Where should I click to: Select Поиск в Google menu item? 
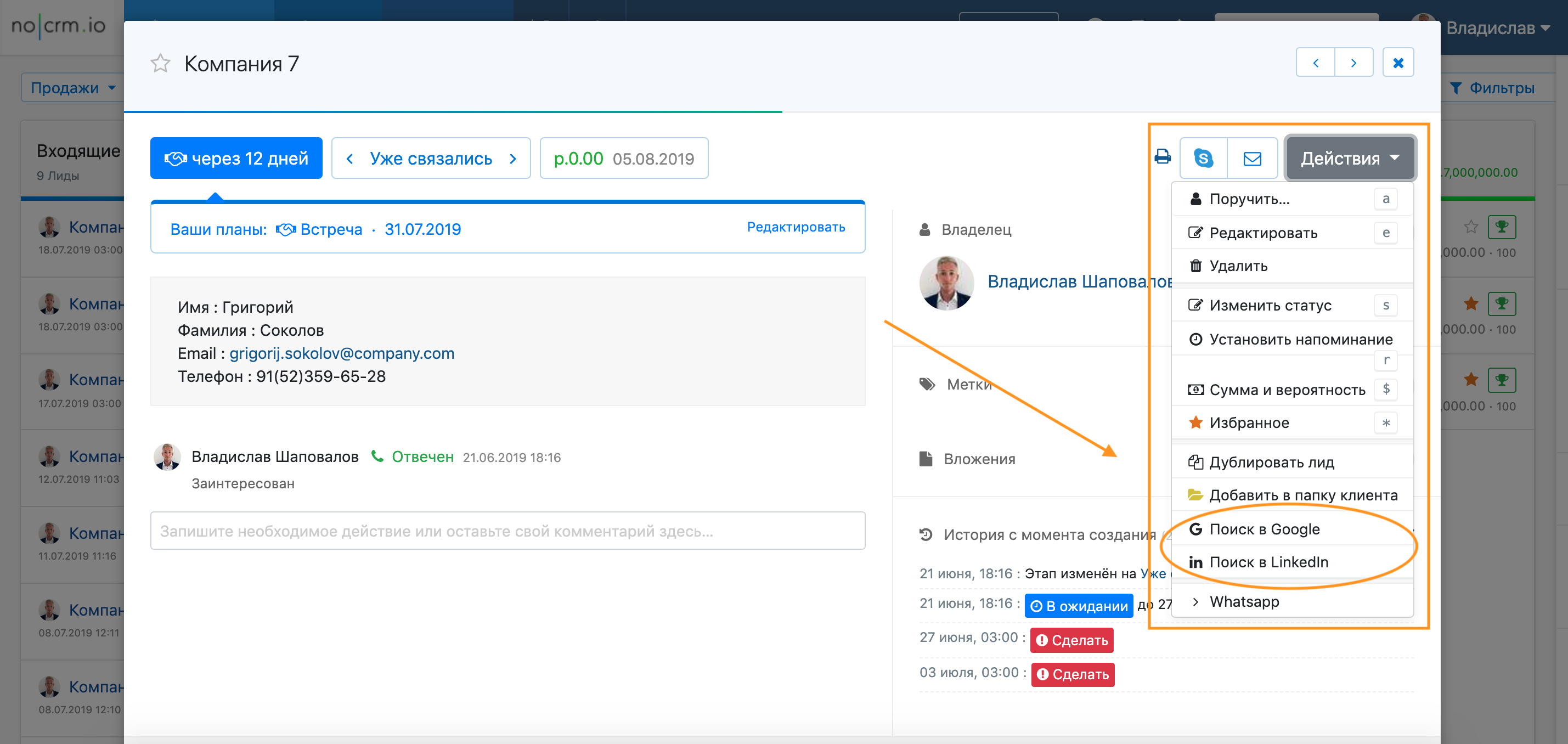click(1264, 528)
